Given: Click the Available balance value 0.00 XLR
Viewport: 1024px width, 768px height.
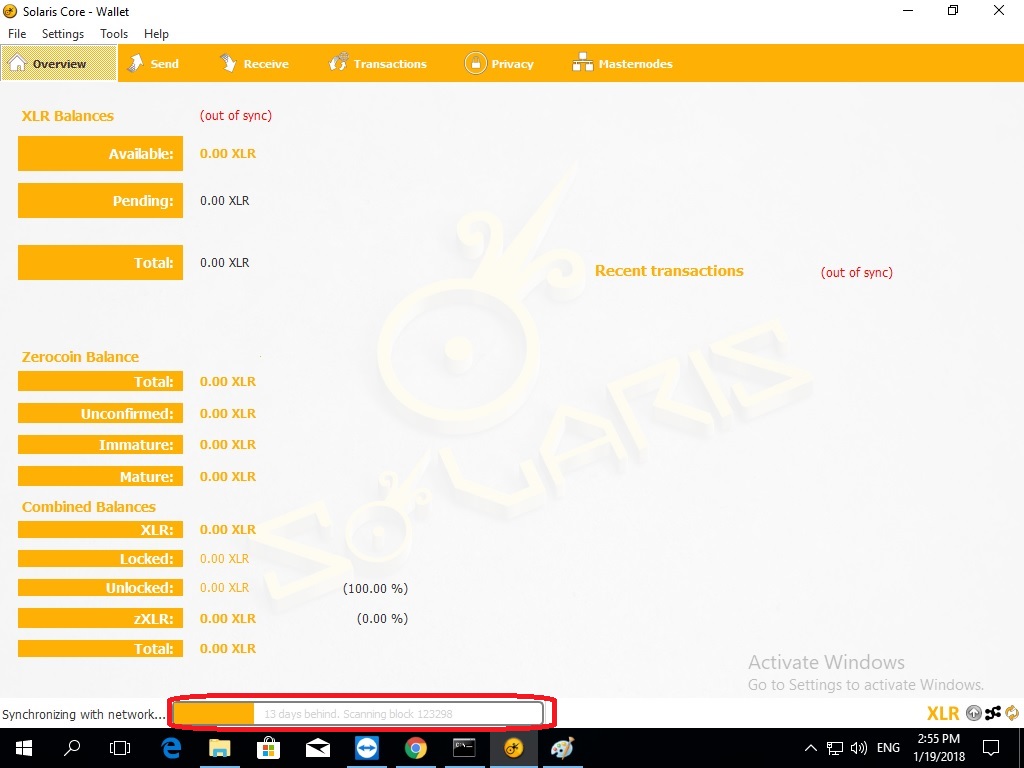Looking at the screenshot, I should pyautogui.click(x=228, y=153).
